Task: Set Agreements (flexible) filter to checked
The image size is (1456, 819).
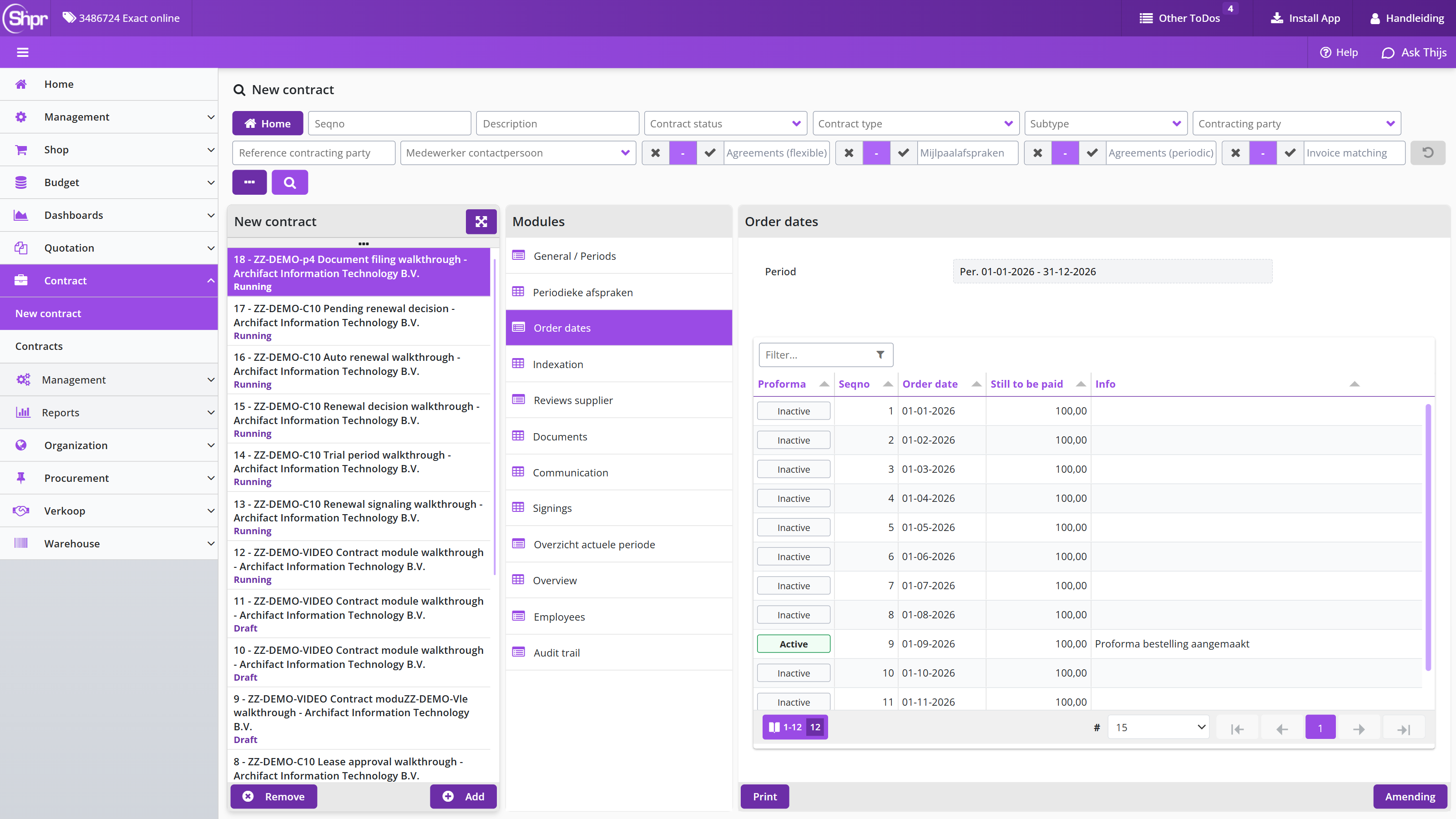Action: pyautogui.click(x=710, y=152)
